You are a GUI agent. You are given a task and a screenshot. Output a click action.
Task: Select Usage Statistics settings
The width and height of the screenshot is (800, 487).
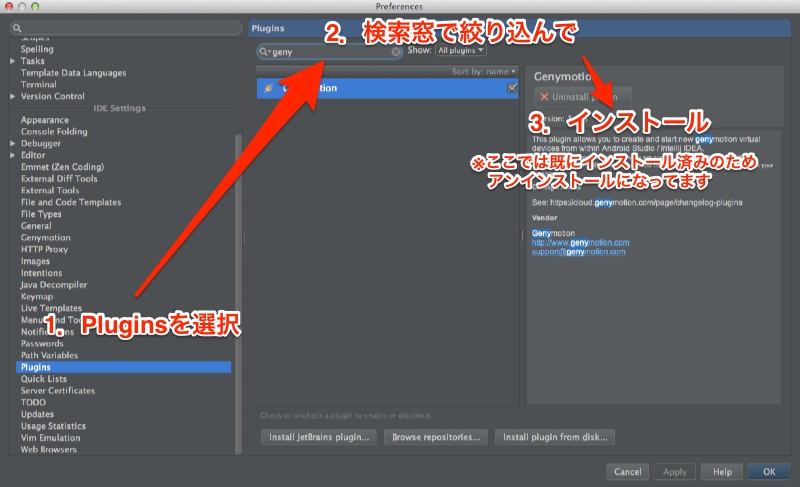[53, 426]
